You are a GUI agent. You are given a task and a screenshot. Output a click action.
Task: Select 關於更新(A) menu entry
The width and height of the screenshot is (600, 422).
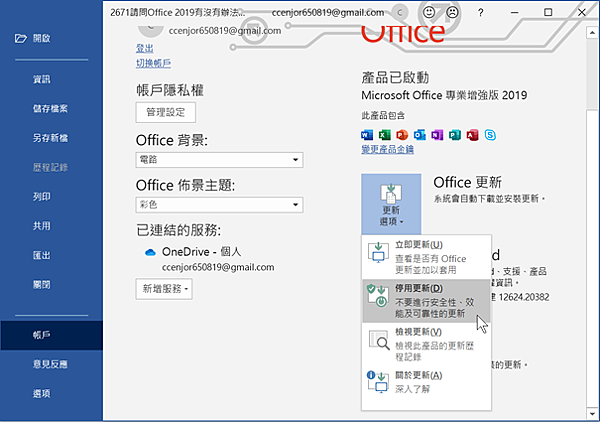426,382
